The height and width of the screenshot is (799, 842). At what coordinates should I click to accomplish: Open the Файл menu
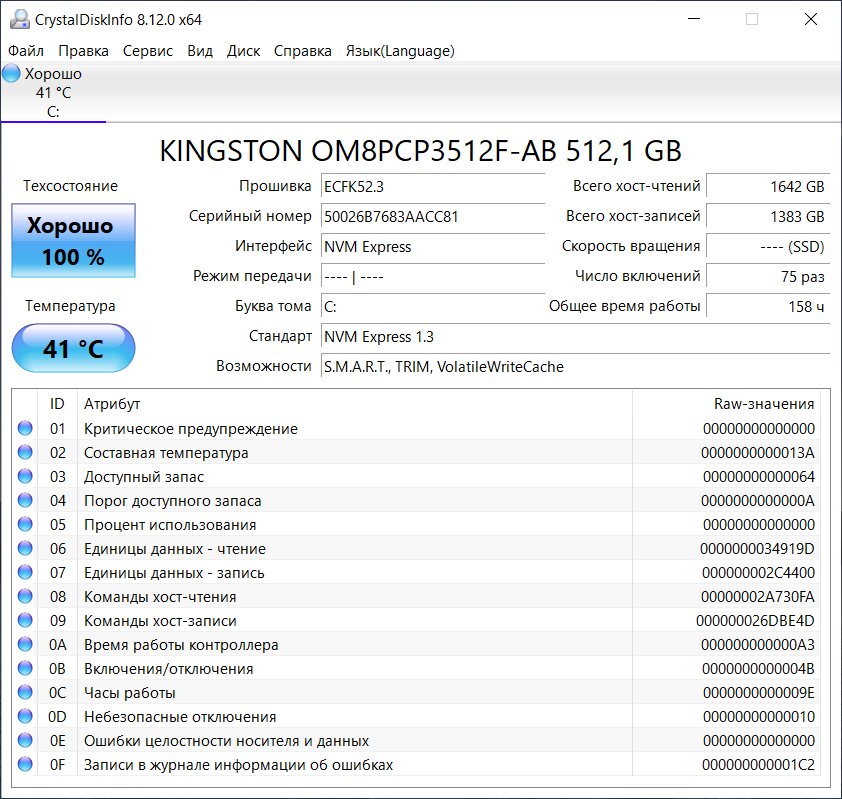click(26, 51)
